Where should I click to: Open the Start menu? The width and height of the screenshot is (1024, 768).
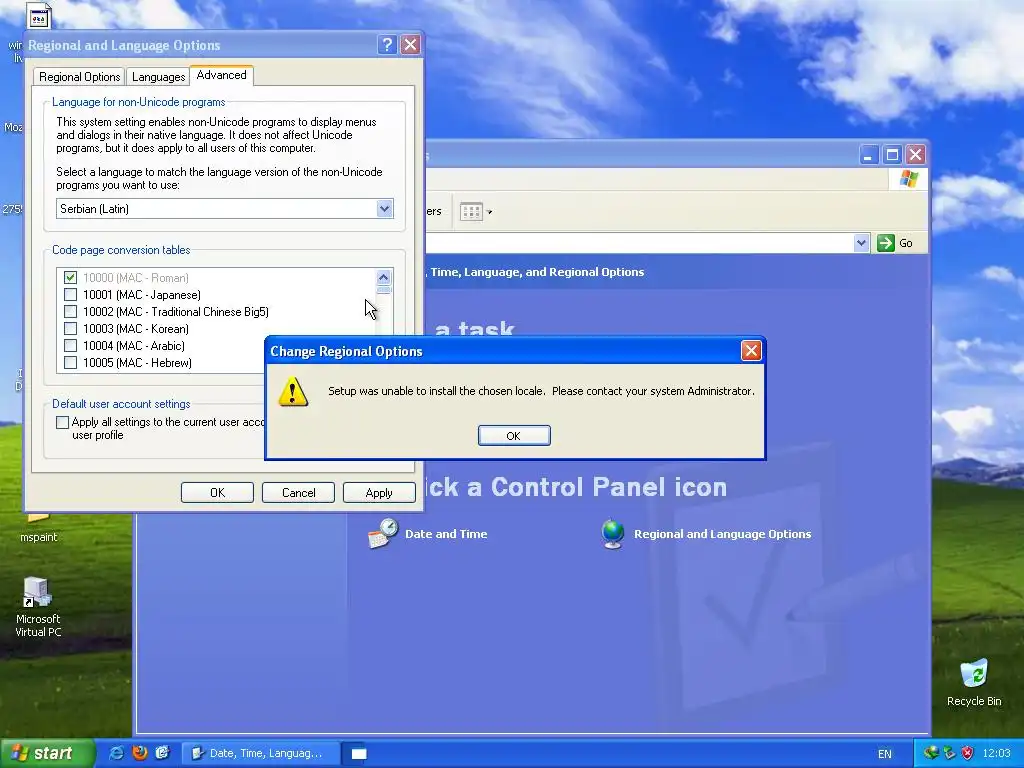(46, 753)
